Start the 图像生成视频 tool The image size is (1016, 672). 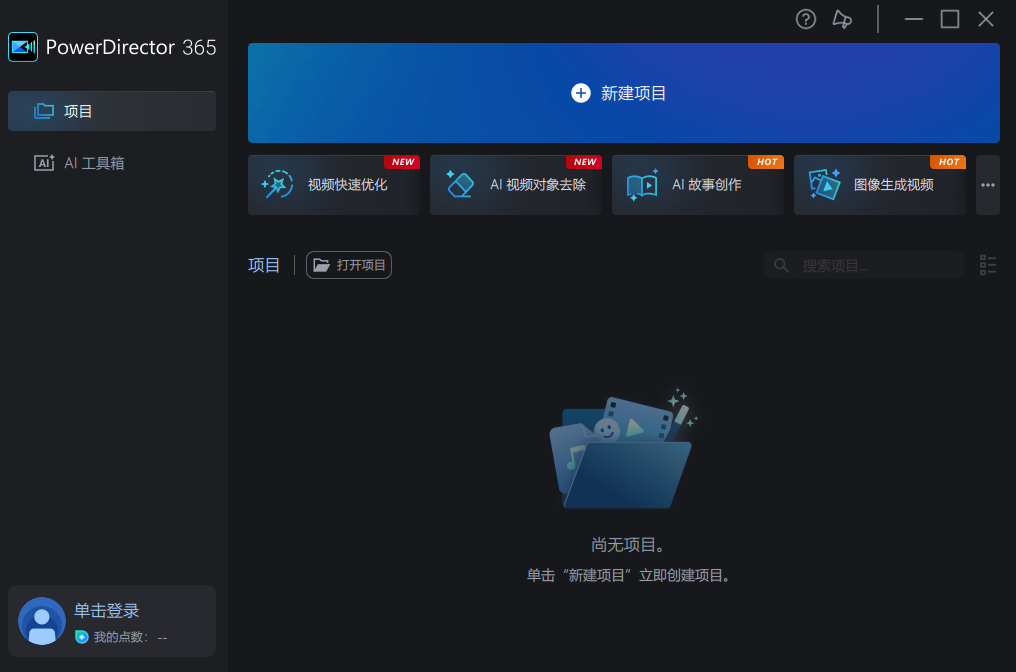[x=880, y=185]
